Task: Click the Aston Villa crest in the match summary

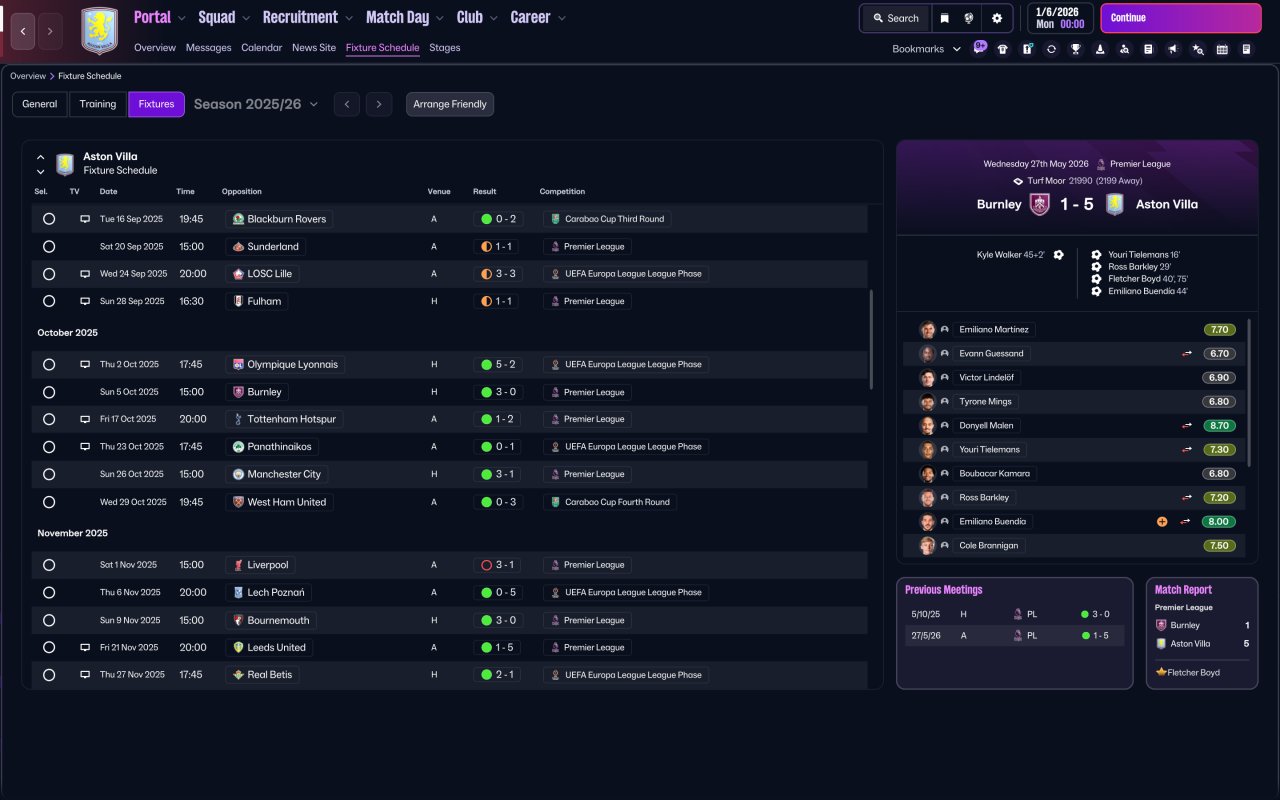Action: tap(1115, 204)
